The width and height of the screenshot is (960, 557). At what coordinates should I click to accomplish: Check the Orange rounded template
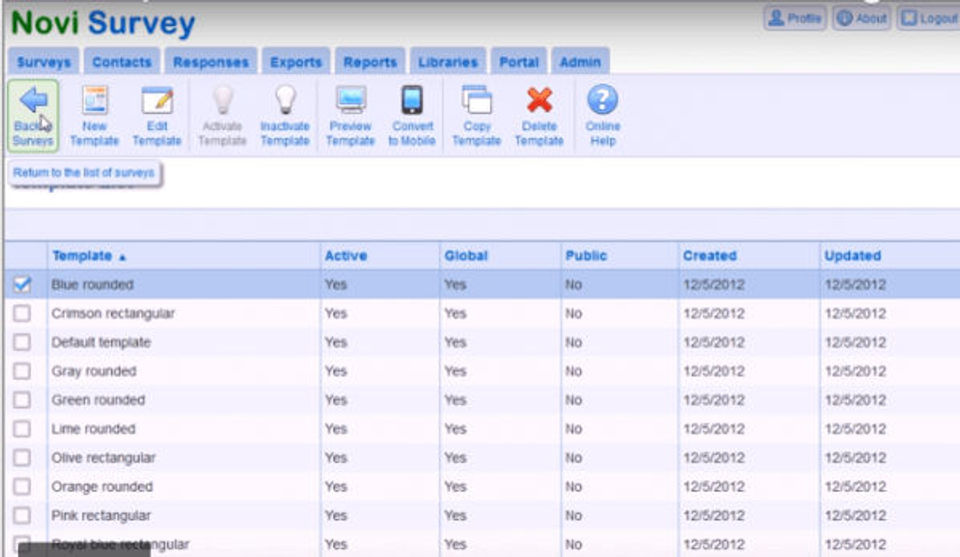tap(22, 487)
